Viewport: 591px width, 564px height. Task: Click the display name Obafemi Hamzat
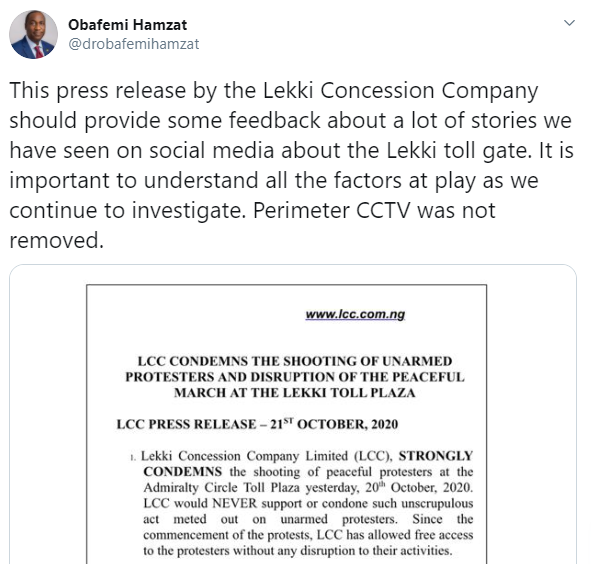point(127,25)
